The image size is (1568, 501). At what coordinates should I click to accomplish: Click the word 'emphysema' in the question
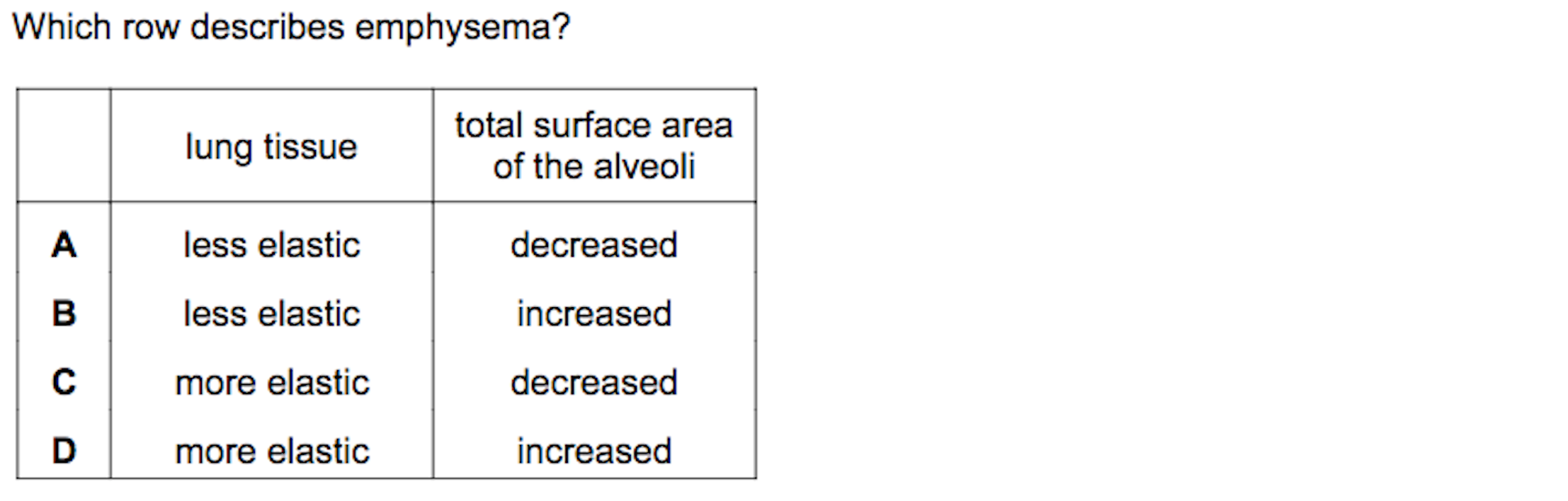pos(462,28)
